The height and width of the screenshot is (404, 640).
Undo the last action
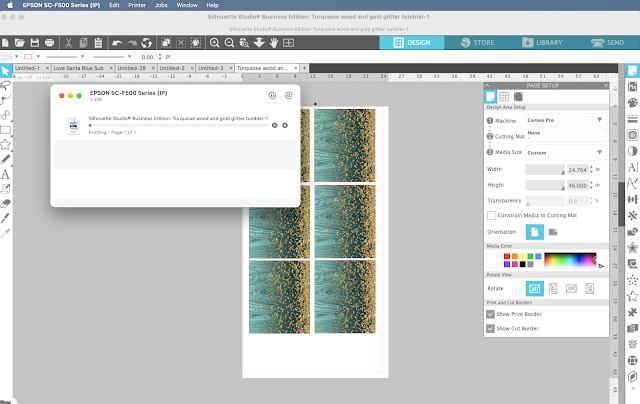coord(117,42)
